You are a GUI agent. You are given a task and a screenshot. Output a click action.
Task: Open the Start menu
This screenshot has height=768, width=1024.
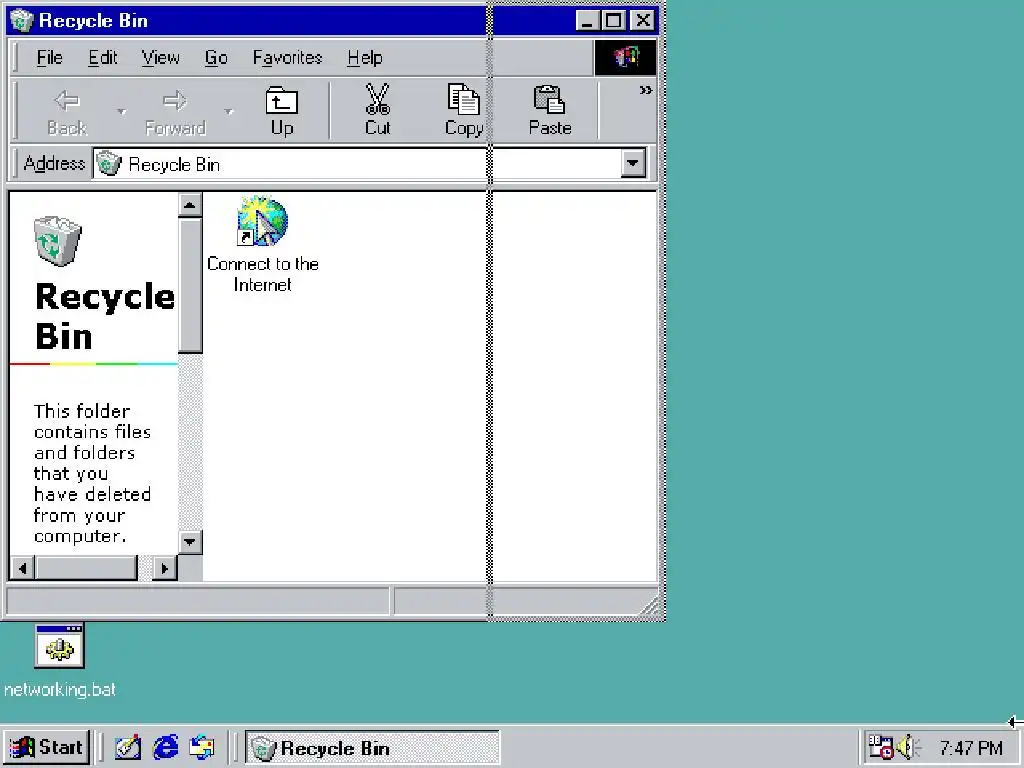tap(46, 747)
